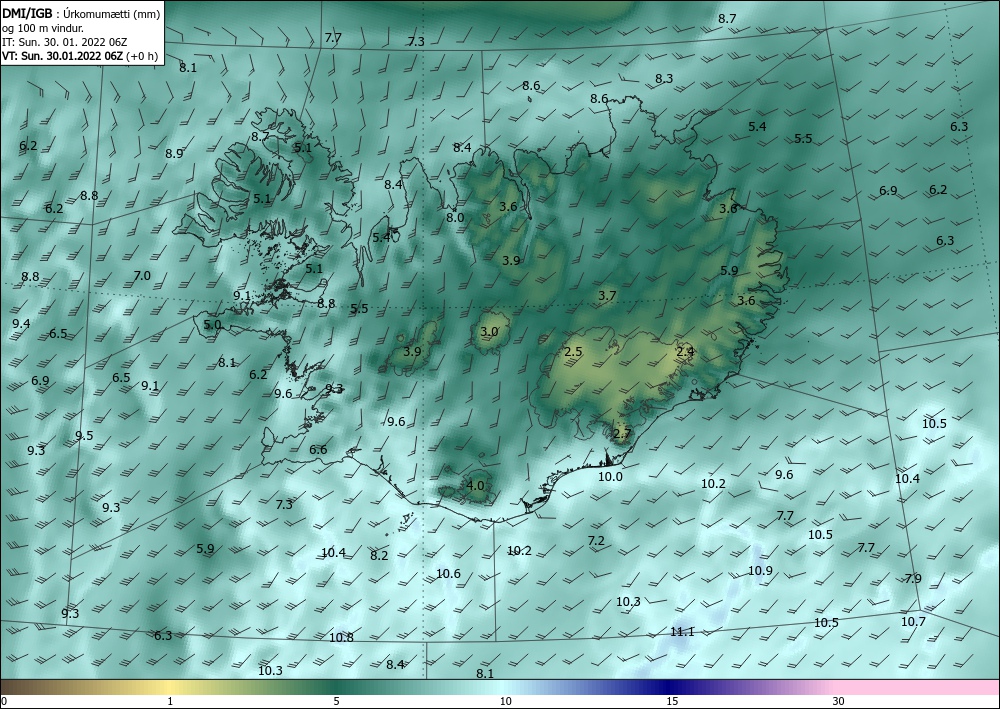Screen dimensions: 1000x709
Task: Click the color scale label '10'
Action: pos(505,701)
